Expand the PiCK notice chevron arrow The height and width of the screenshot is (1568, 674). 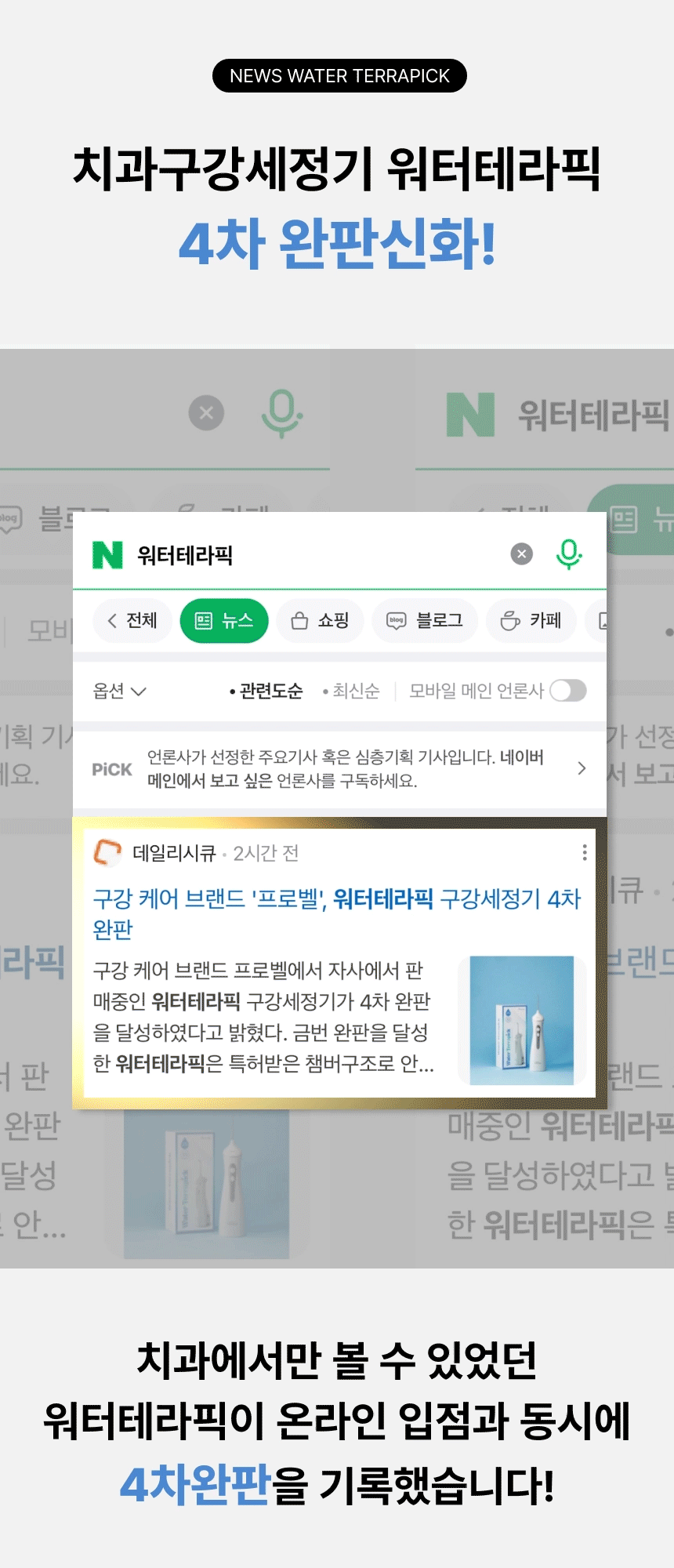(x=582, y=768)
